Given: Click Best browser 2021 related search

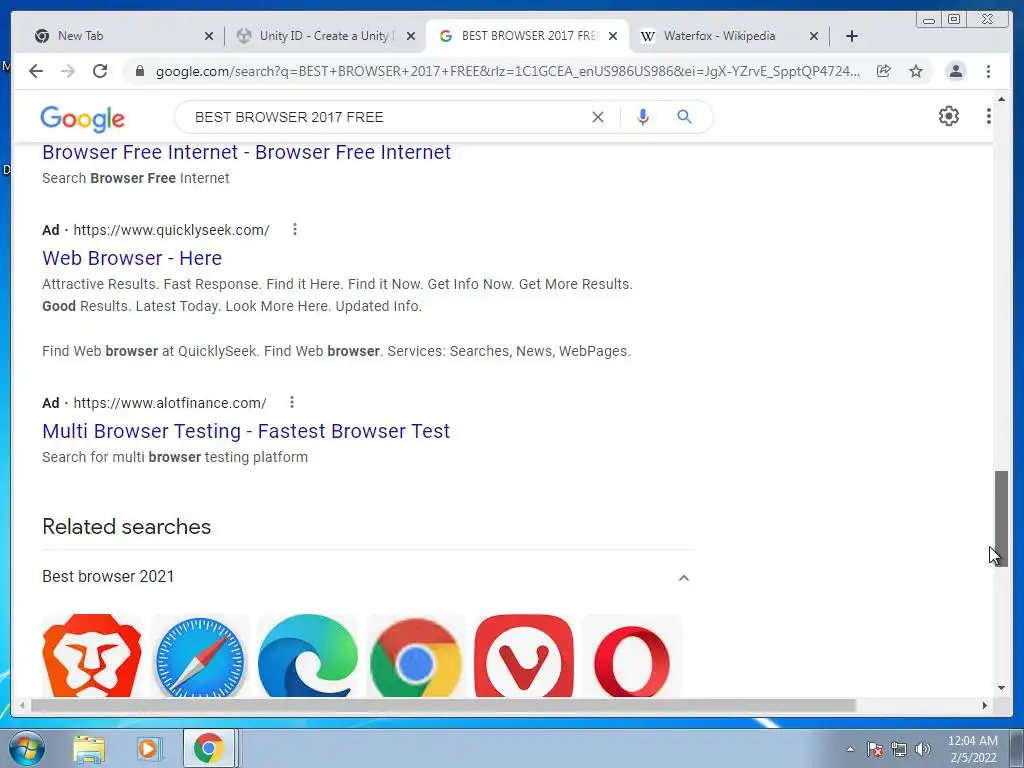Looking at the screenshot, I should pos(108,577).
